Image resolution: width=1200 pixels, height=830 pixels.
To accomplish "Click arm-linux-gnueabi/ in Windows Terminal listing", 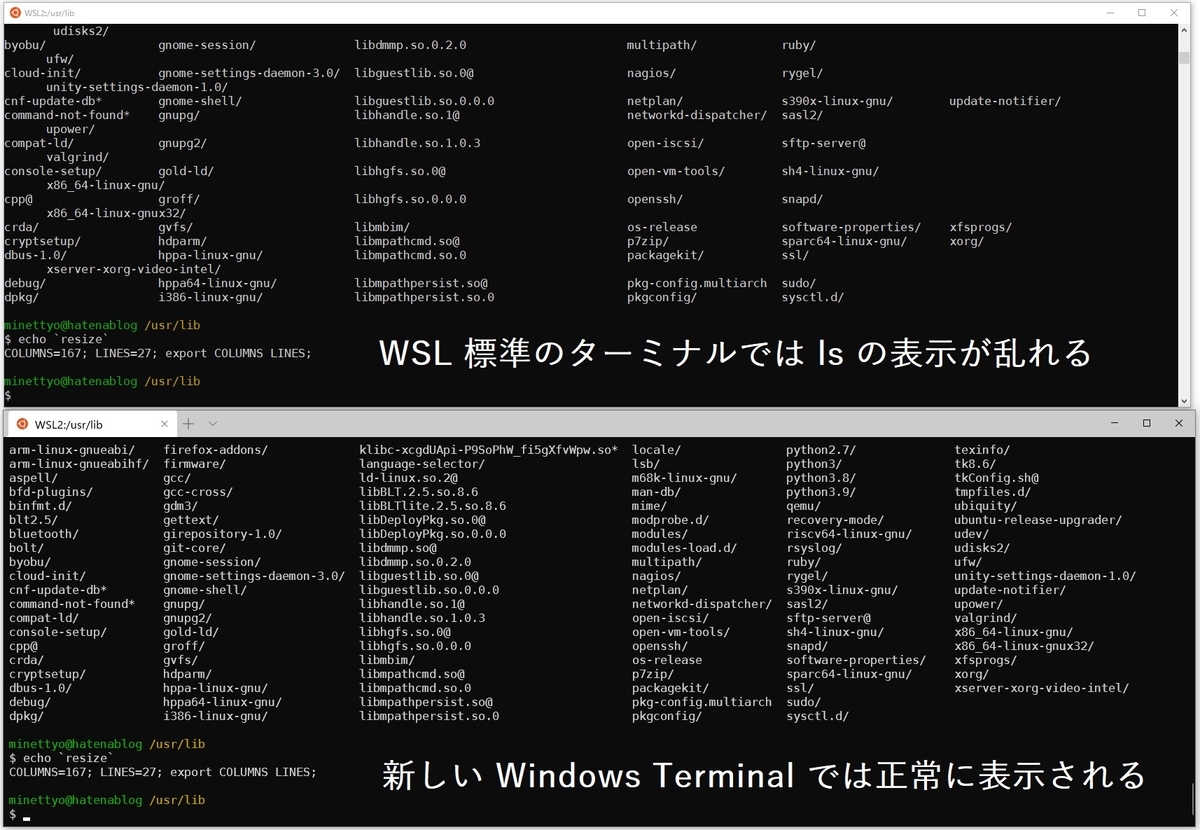I will pos(72,450).
